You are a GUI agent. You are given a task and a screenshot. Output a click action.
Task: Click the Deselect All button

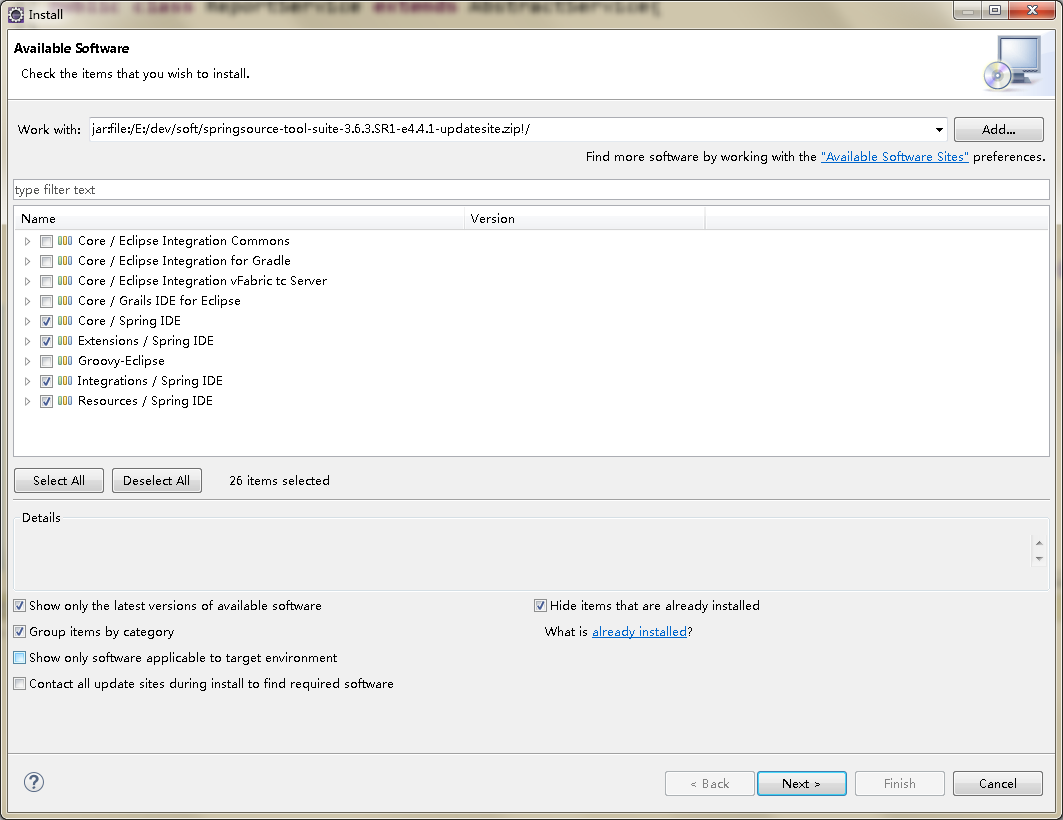[x=157, y=480]
